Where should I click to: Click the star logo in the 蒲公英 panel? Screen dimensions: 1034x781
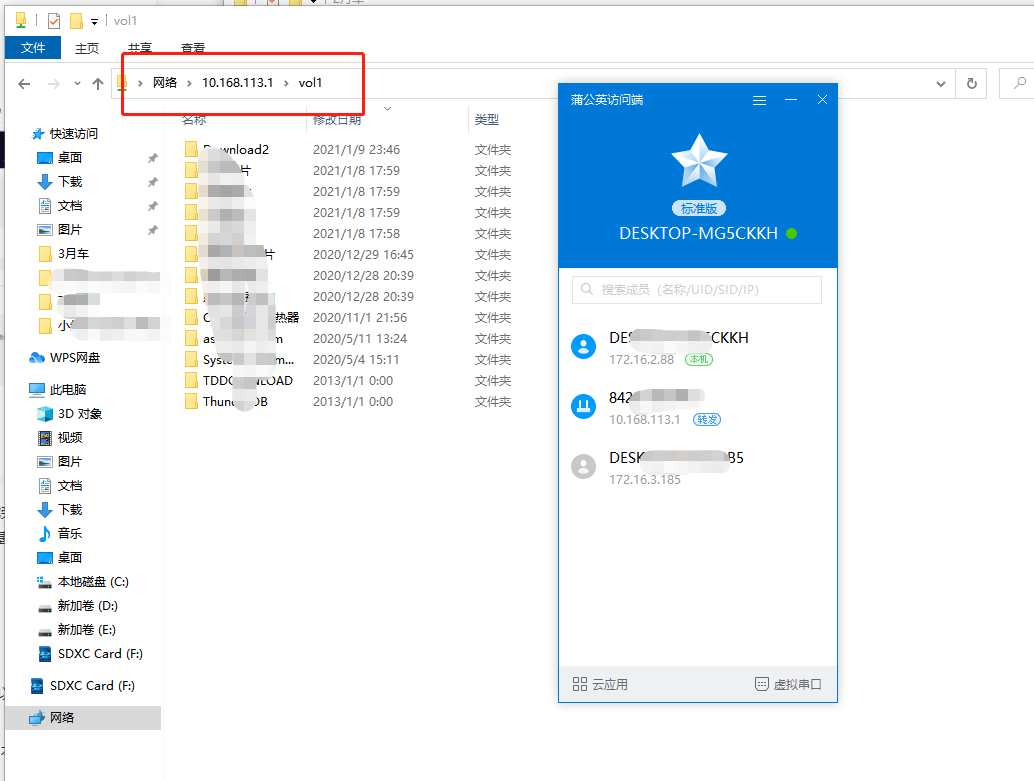point(699,160)
